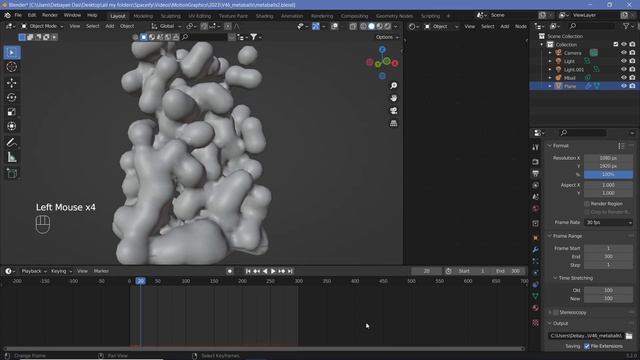
Task: Open the timeline Marker menu
Action: [x=101, y=271]
